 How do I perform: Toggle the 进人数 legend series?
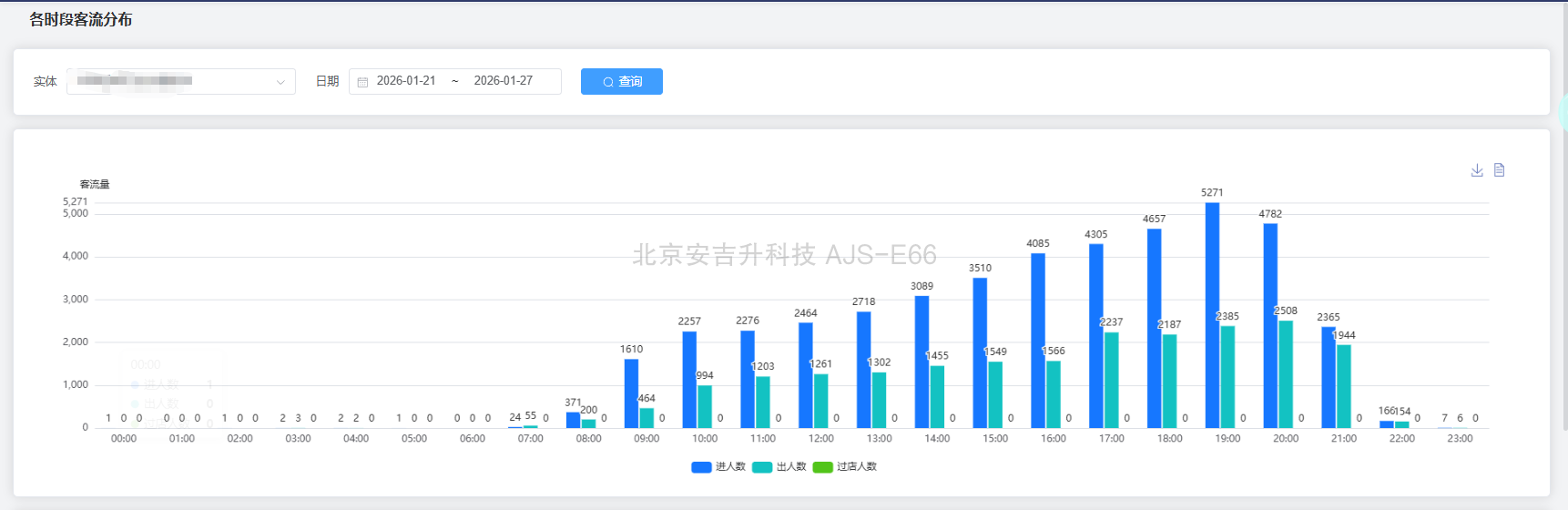(x=729, y=466)
